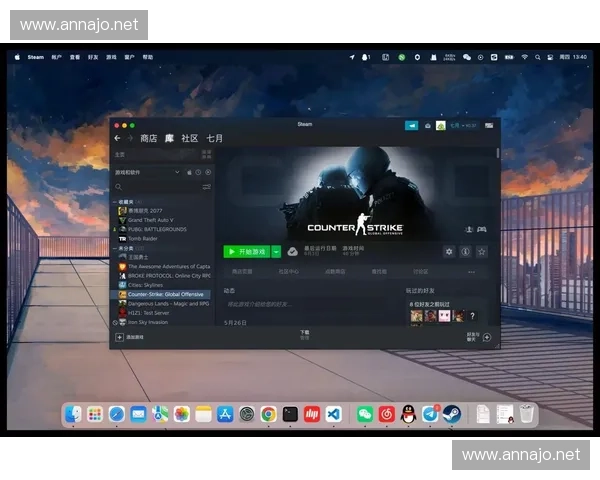
Task: Click the Steam announcements button in title bar
Action: click(411, 126)
